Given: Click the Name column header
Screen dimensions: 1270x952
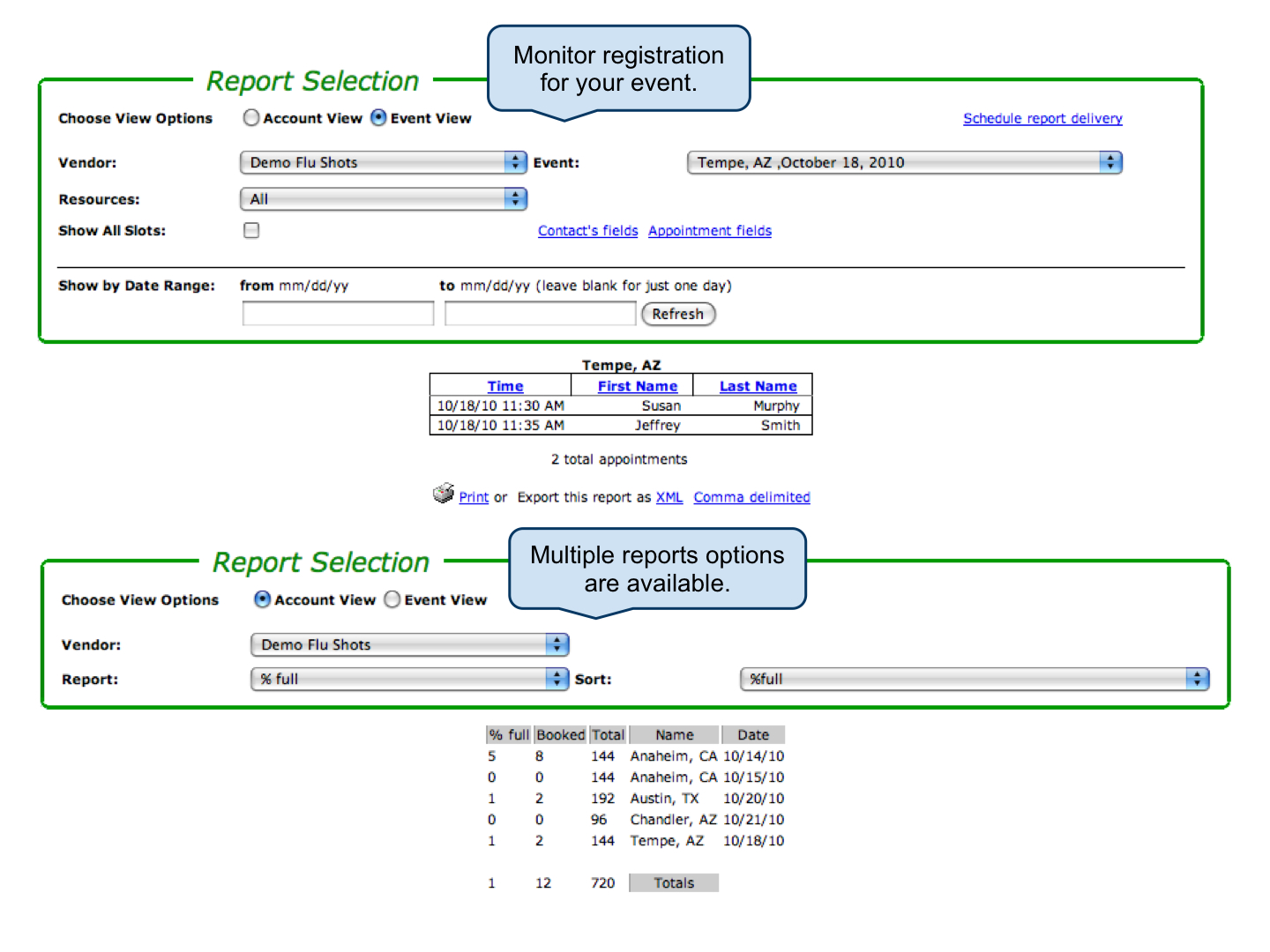Looking at the screenshot, I should click(675, 735).
